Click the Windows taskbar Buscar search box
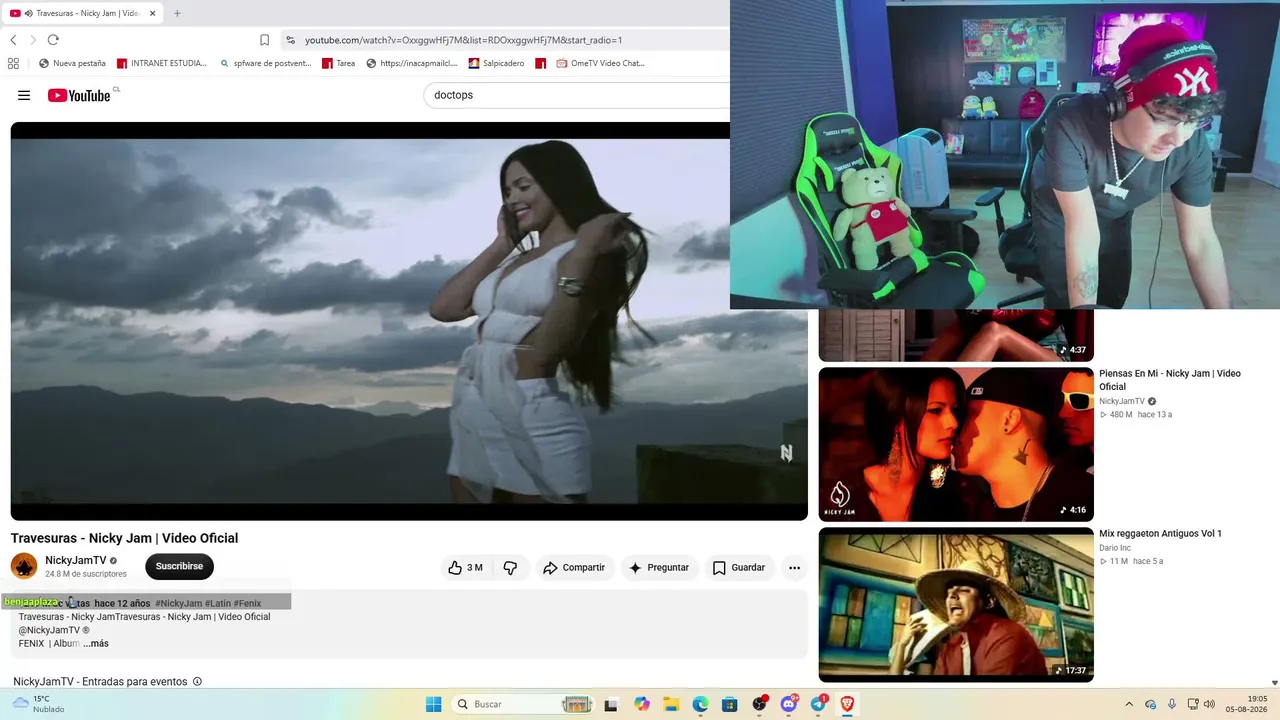The width and height of the screenshot is (1280, 720). (522, 704)
